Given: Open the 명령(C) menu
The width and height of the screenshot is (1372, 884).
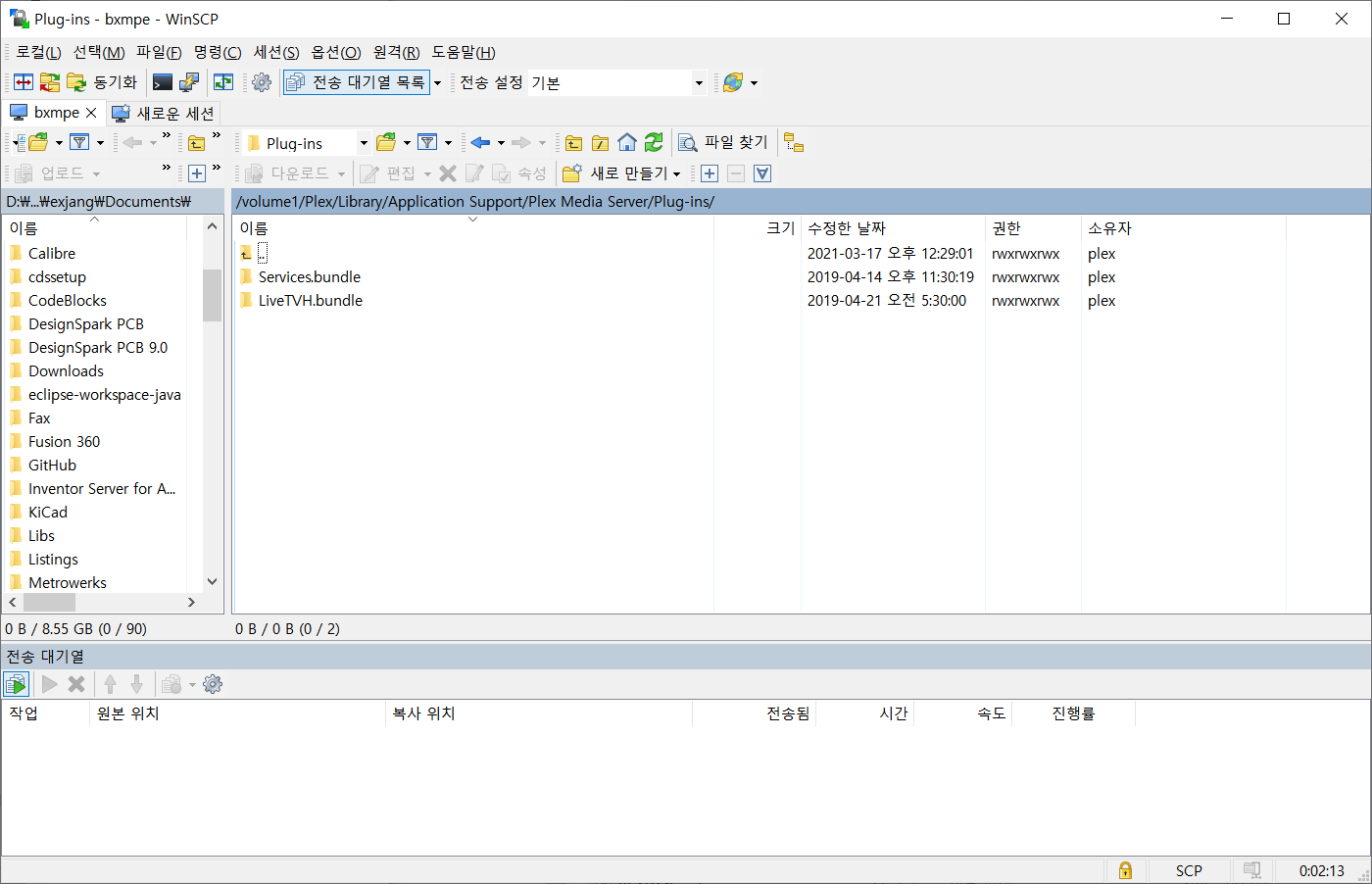Looking at the screenshot, I should (218, 52).
